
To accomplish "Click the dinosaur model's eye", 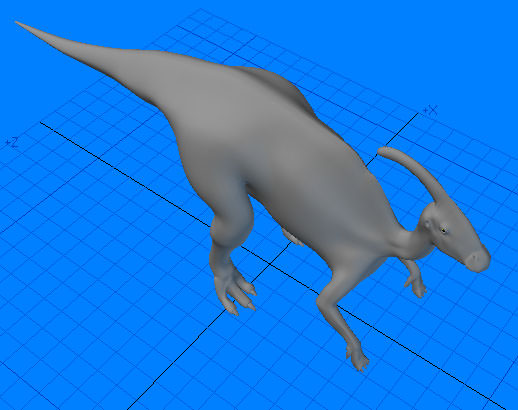I will [x=444, y=230].
